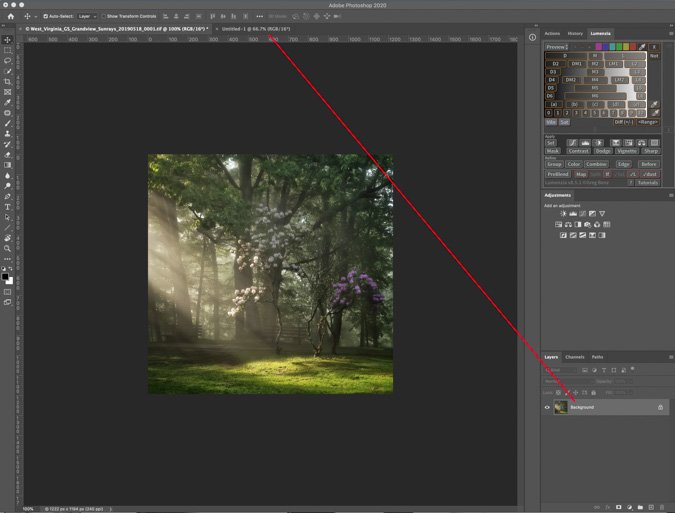Click the Lumenzia Combine button
The width and height of the screenshot is (675, 513).
(596, 164)
